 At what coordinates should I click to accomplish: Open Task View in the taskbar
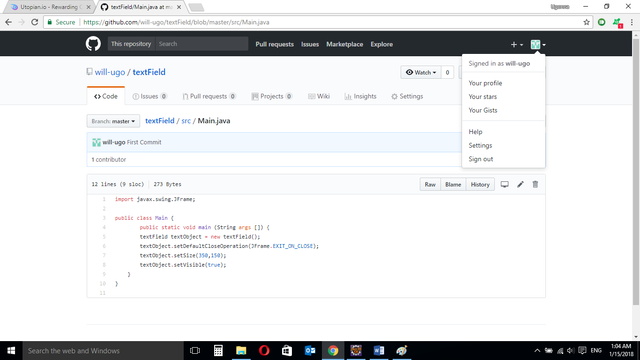[195, 351]
